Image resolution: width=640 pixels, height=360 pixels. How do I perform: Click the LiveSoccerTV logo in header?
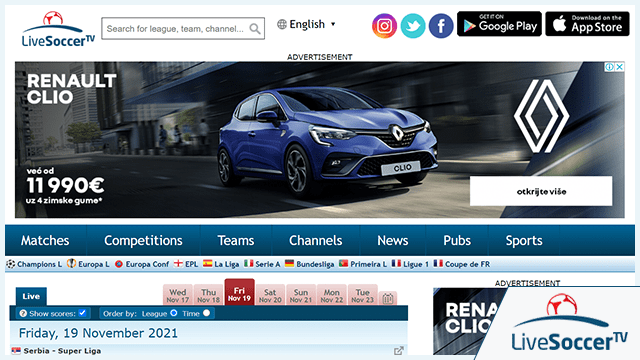[x=58, y=29]
